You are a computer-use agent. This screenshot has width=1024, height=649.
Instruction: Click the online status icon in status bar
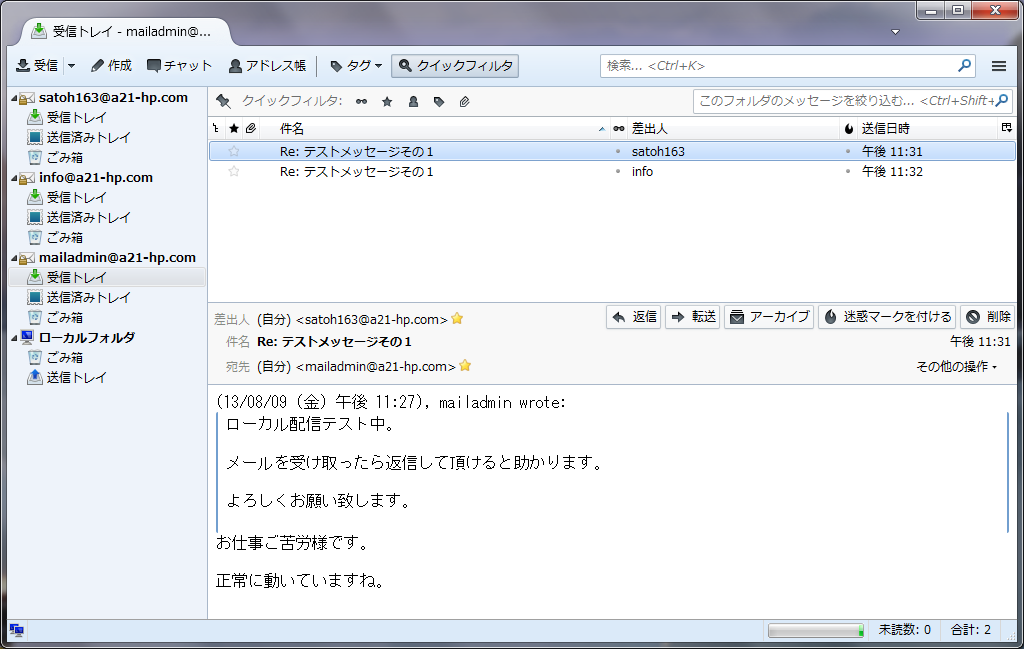coord(16,630)
